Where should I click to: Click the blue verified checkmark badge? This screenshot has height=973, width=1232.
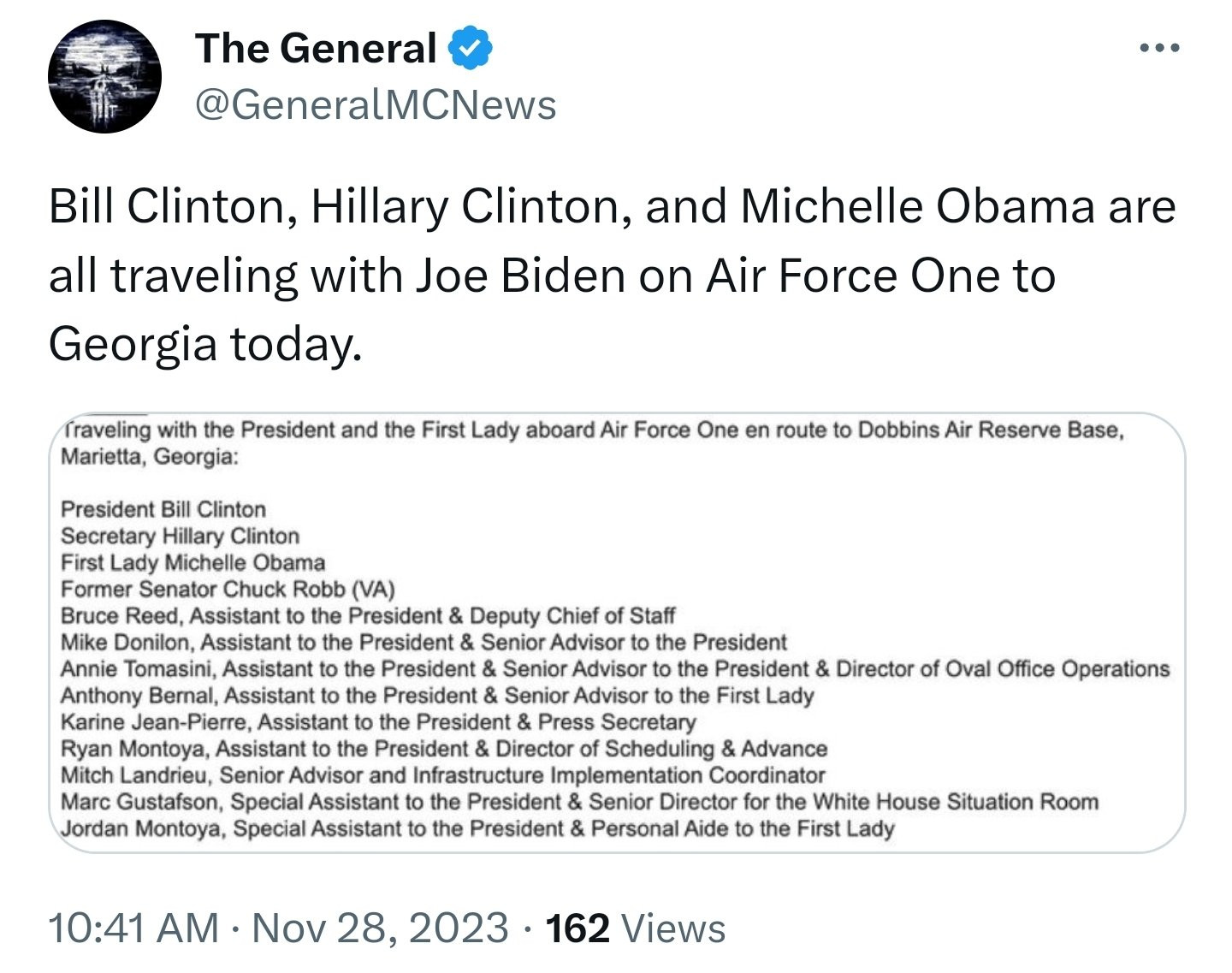click(x=471, y=48)
